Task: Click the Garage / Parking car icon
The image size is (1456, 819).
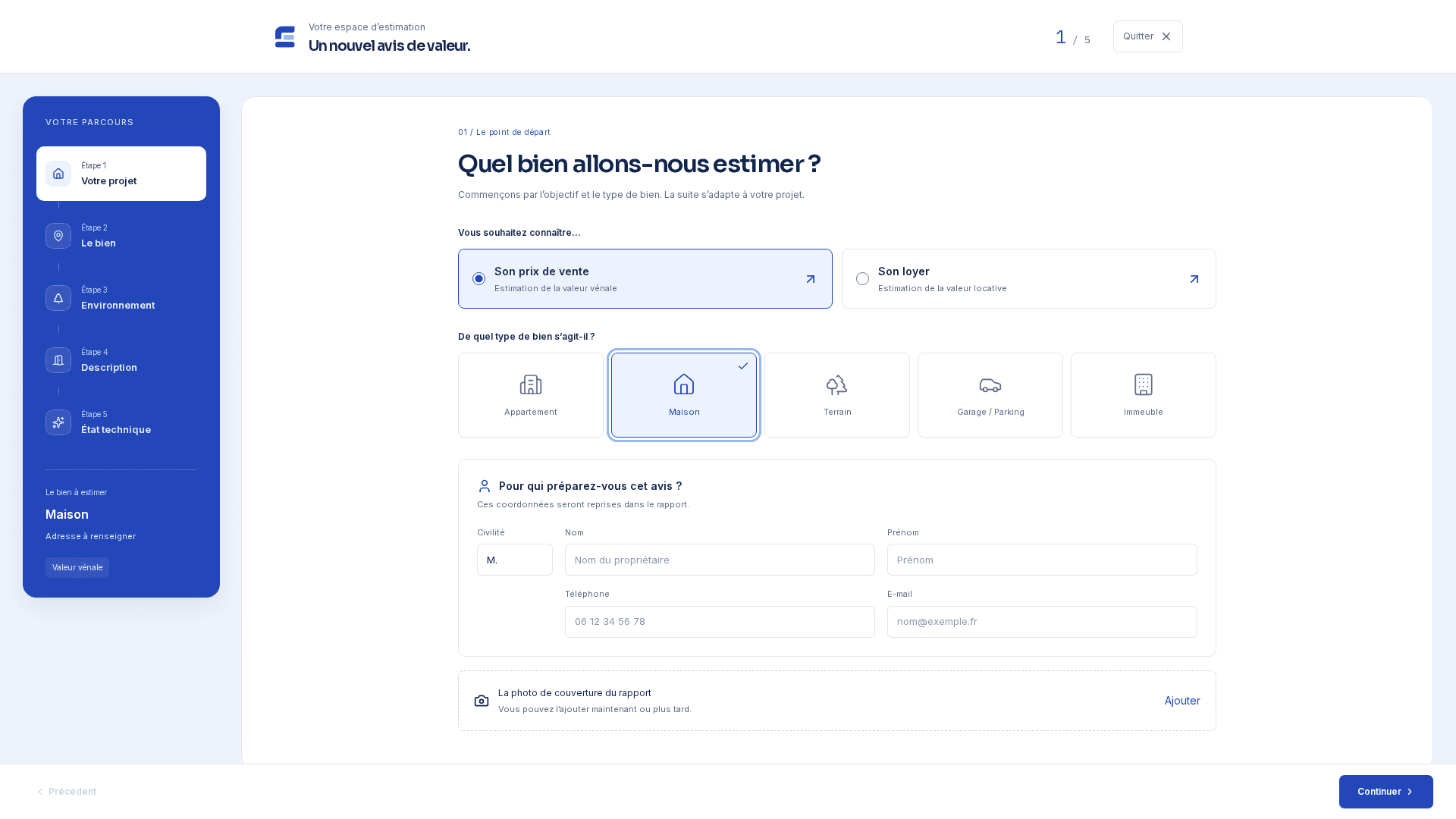Action: point(990,385)
